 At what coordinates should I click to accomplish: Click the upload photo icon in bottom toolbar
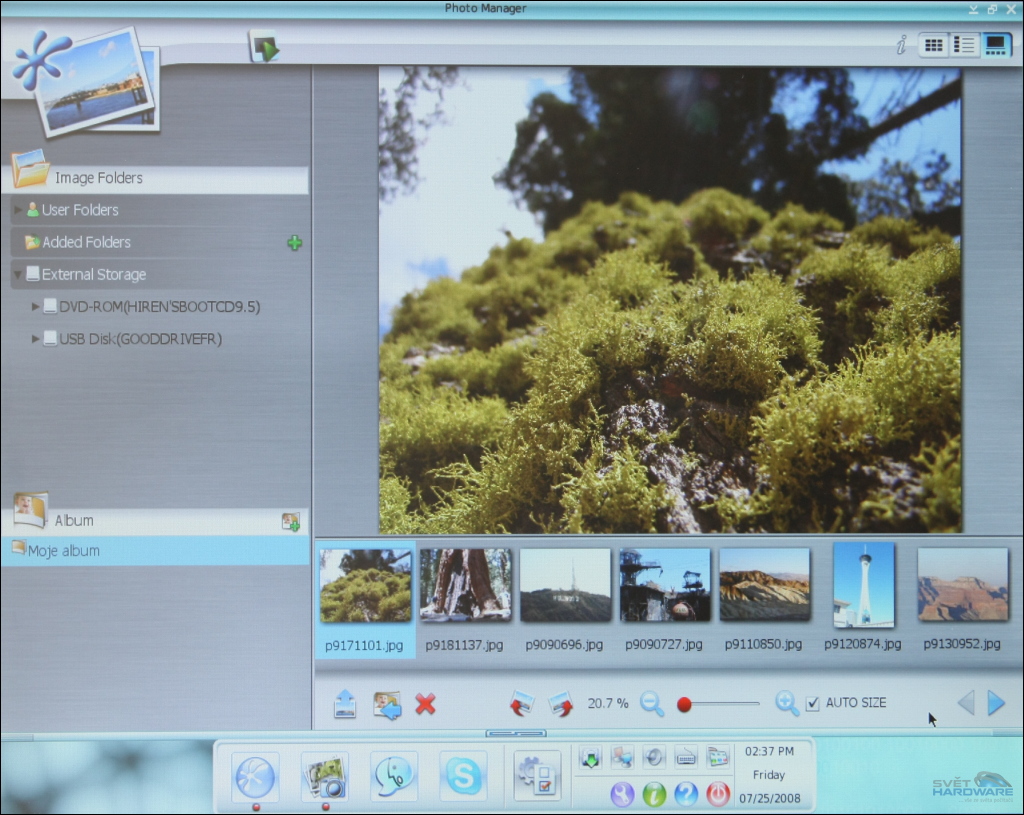[x=345, y=704]
